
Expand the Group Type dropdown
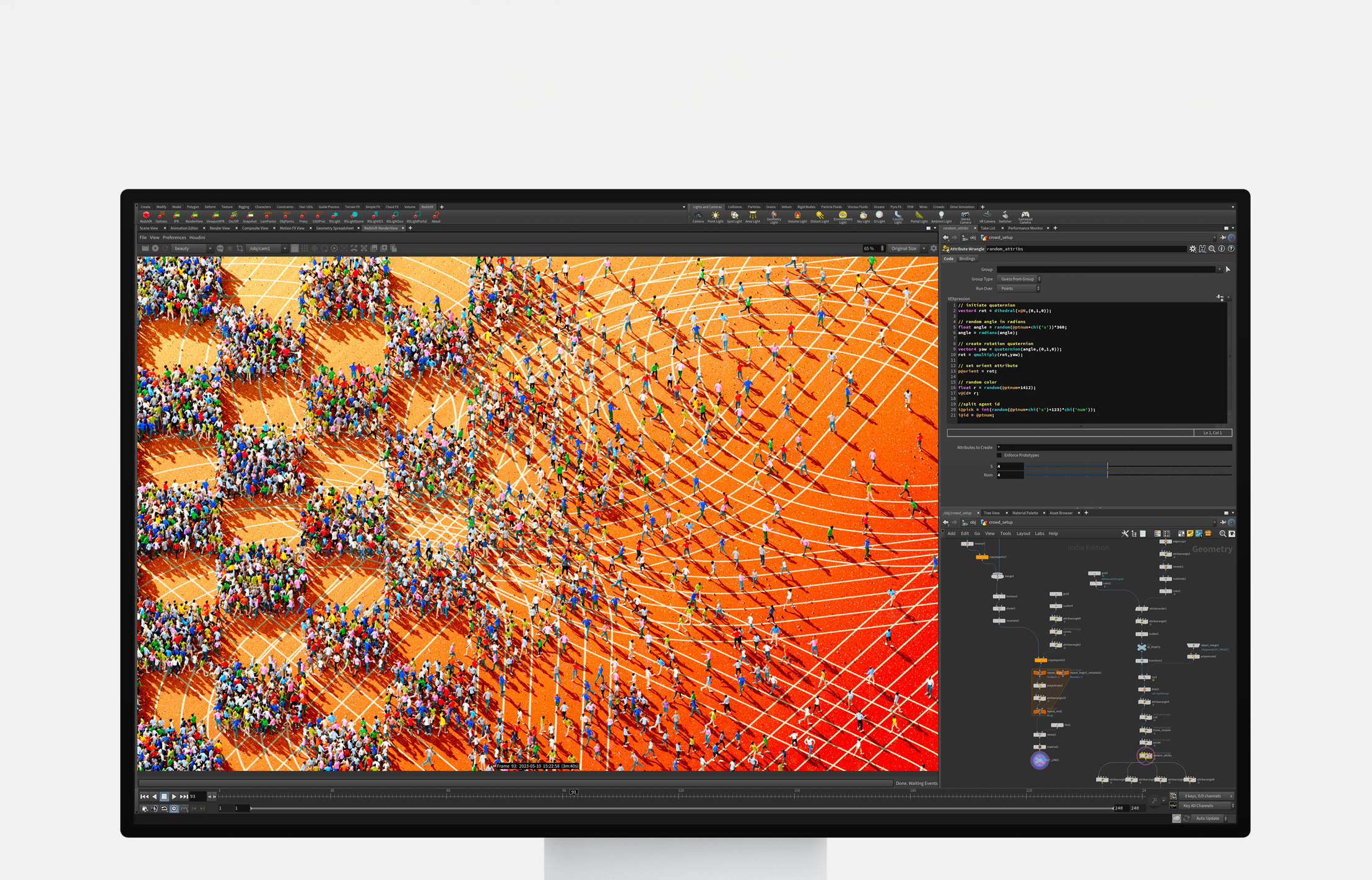click(1018, 279)
